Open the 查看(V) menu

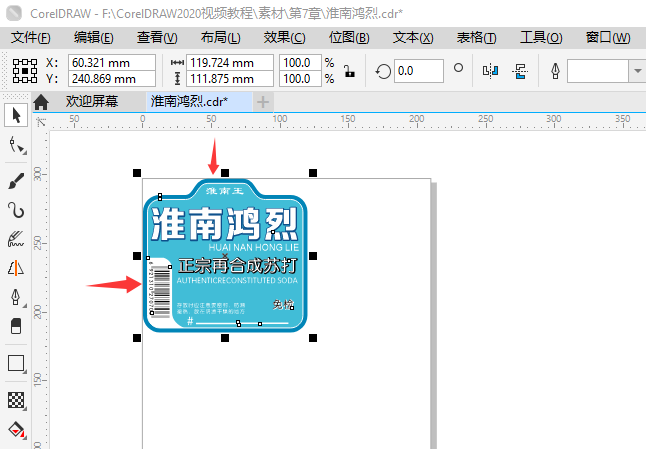coord(157,37)
